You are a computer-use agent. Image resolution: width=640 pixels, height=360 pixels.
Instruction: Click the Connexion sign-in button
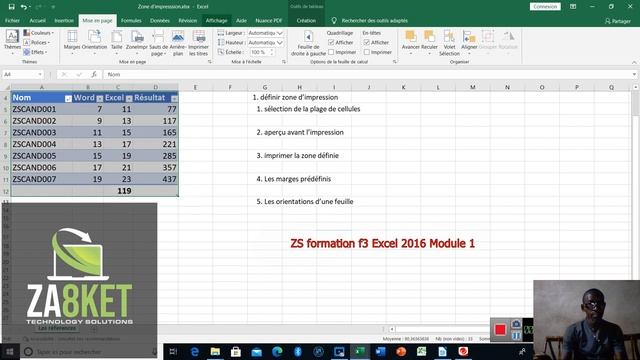[x=545, y=7]
